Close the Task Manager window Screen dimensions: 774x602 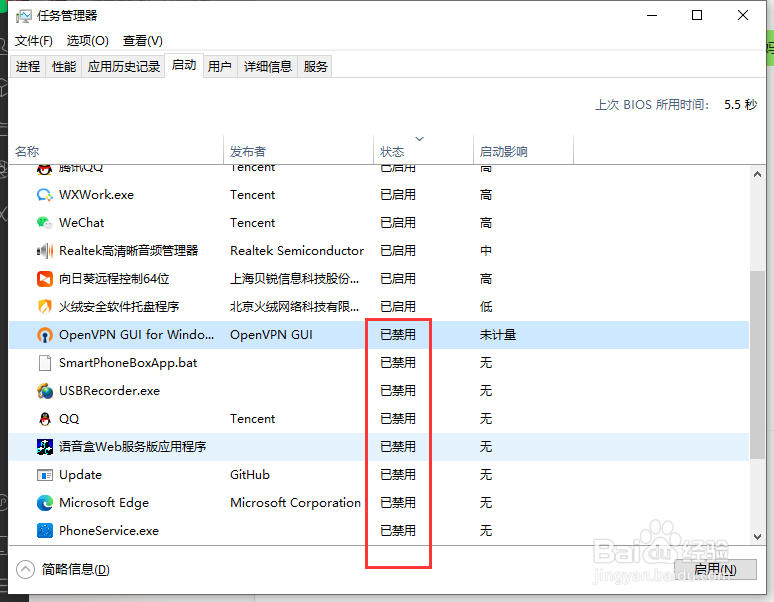[743, 15]
